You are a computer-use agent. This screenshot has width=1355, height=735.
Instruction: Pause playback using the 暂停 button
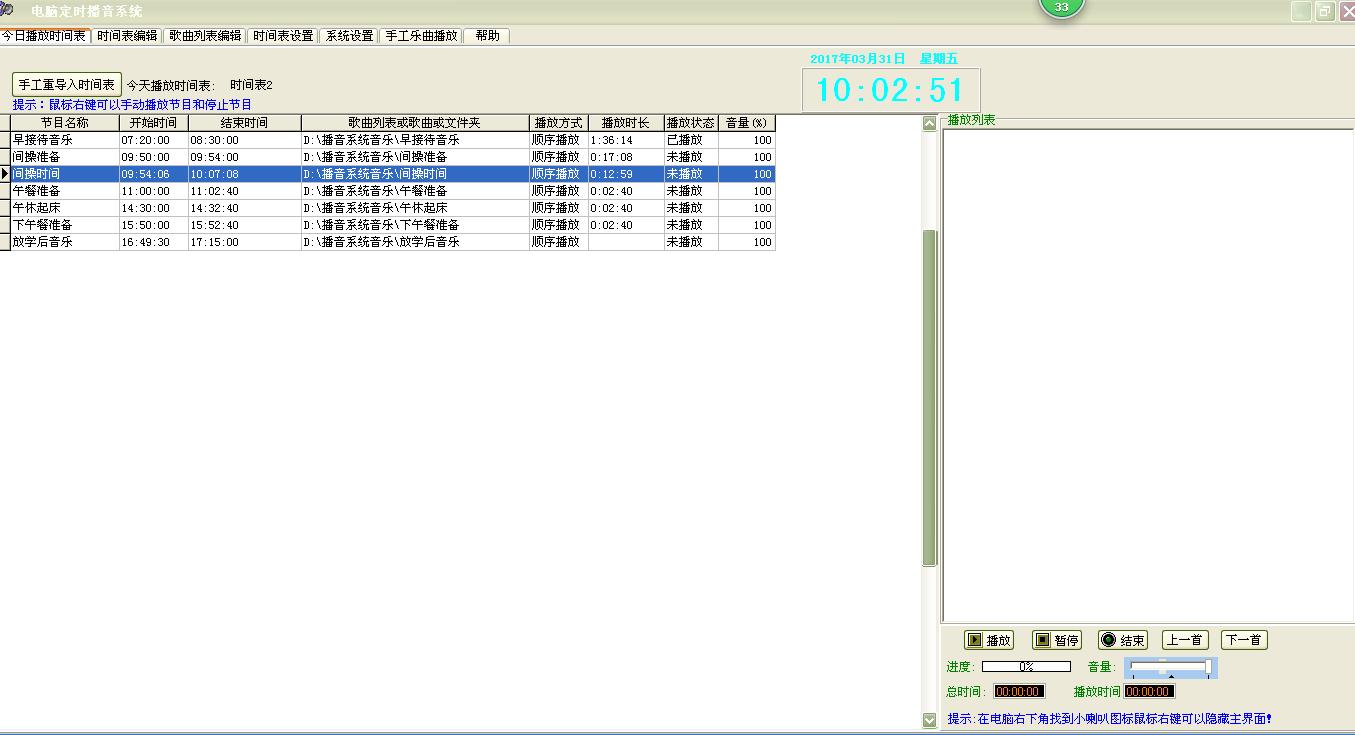pos(1057,640)
